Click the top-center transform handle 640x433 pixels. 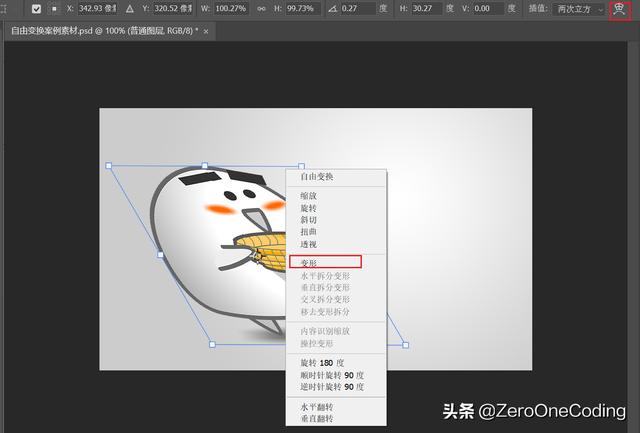tap(205, 166)
